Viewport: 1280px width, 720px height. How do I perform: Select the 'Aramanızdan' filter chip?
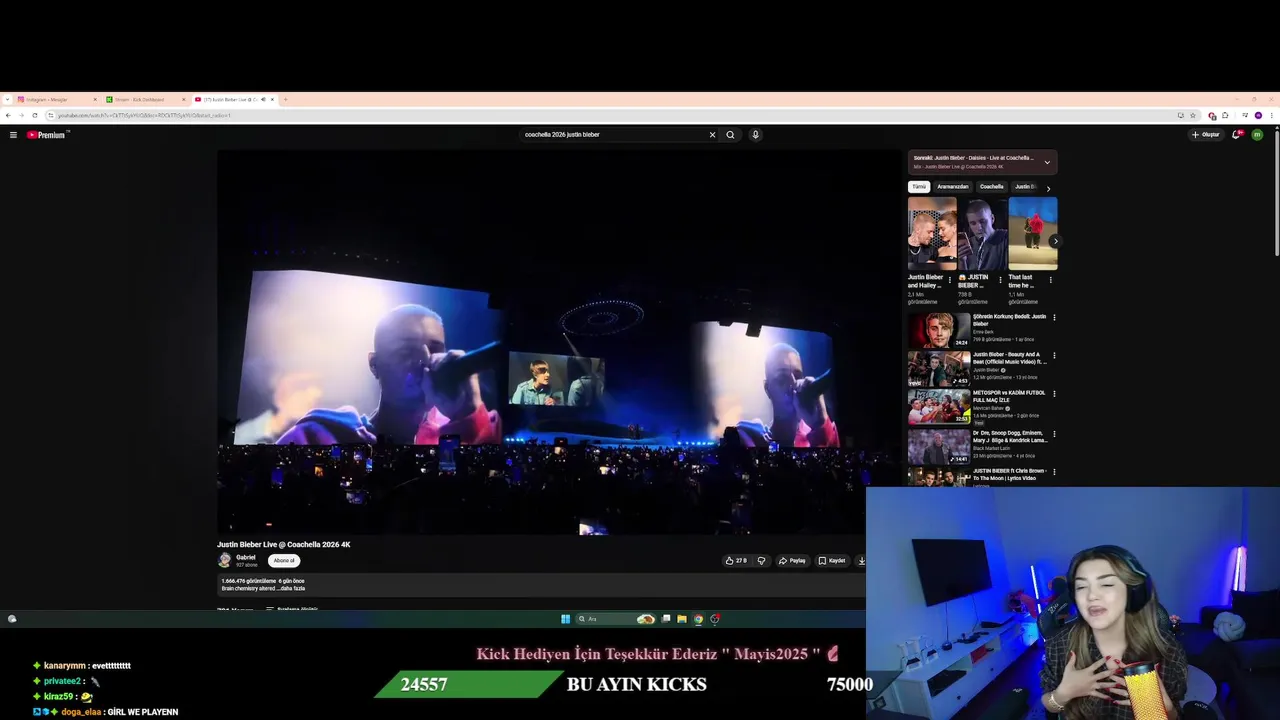coord(953,187)
